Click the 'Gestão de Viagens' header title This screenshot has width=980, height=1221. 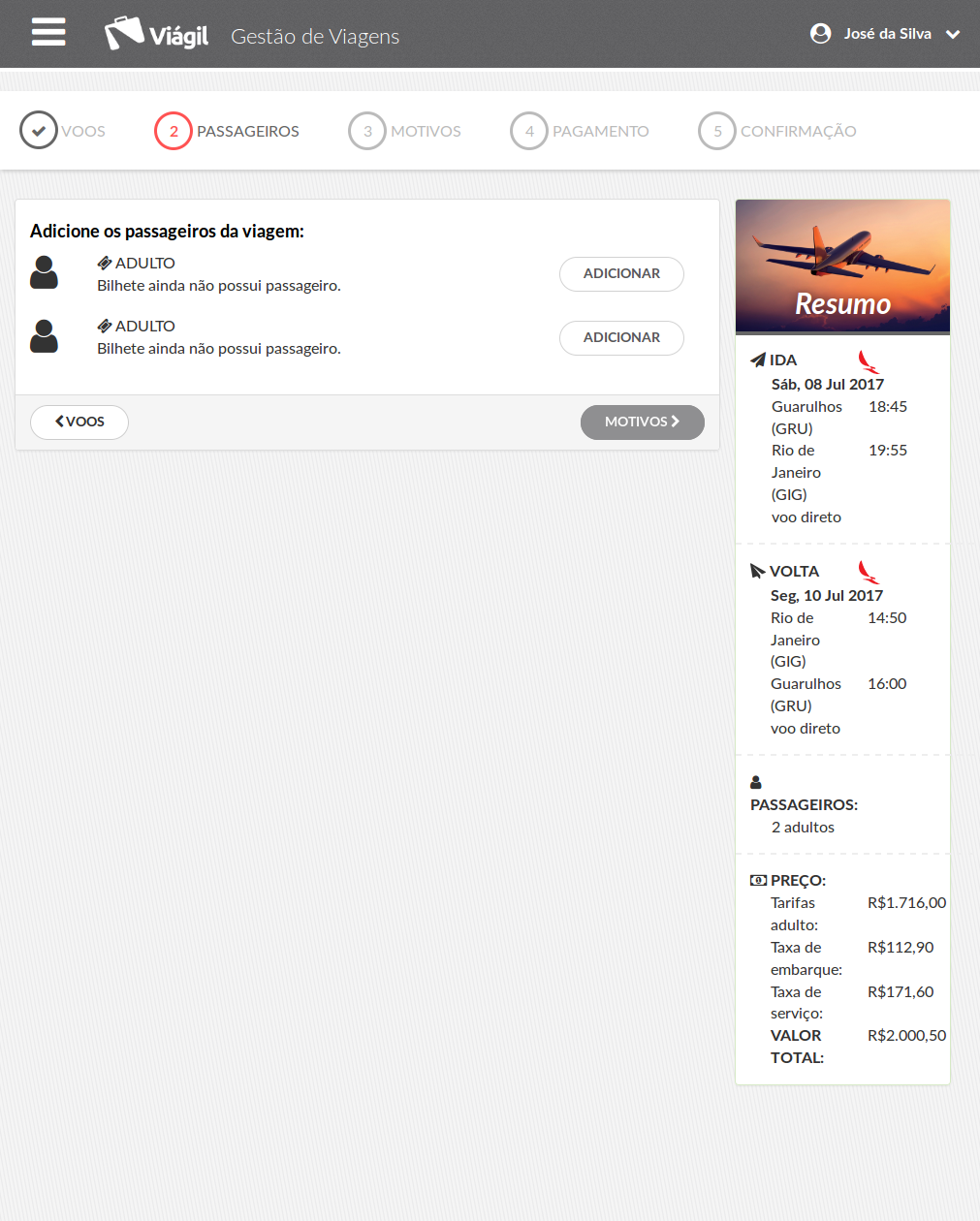pyautogui.click(x=315, y=36)
